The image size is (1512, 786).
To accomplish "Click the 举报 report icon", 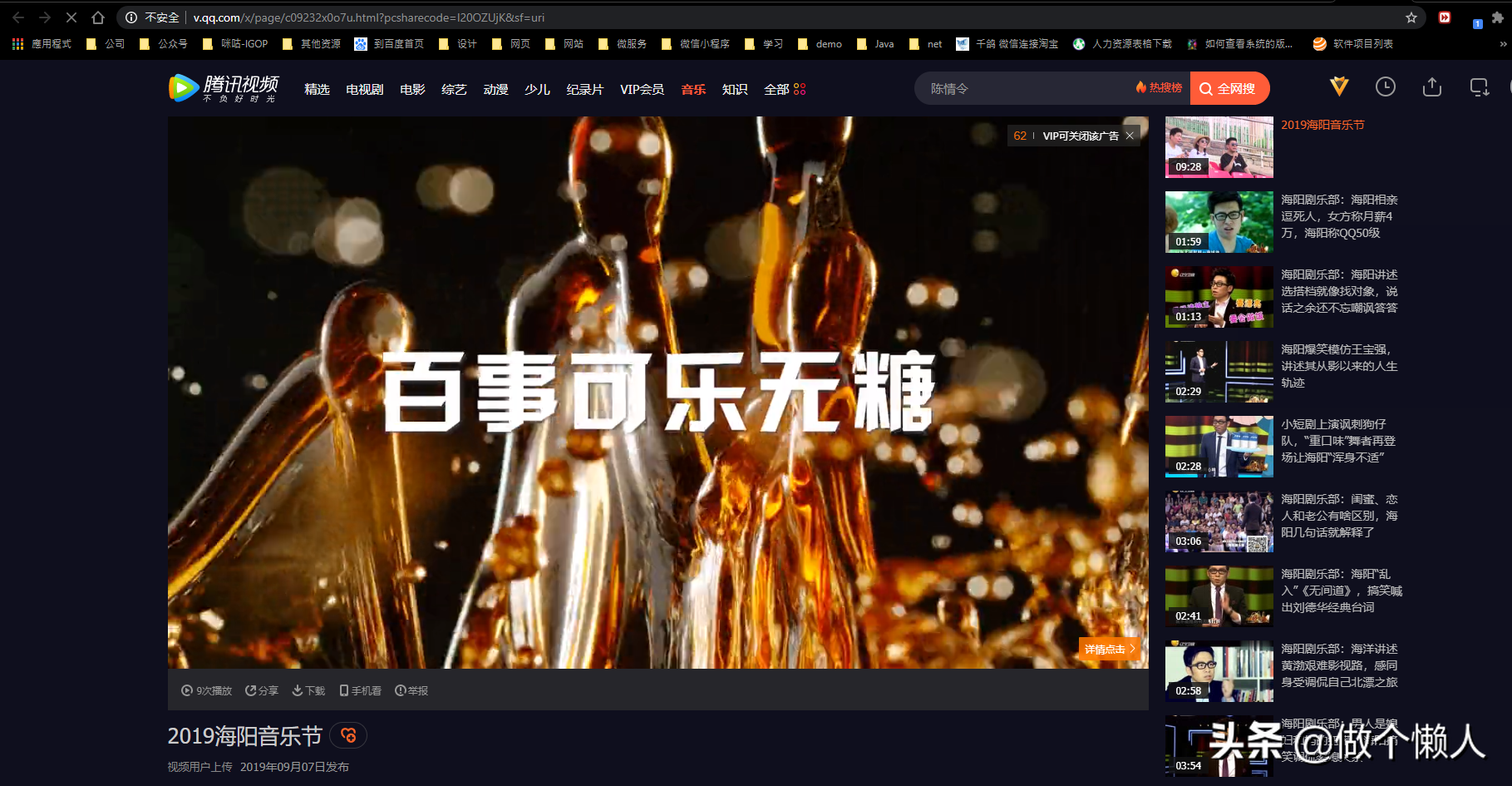I will 411,690.
